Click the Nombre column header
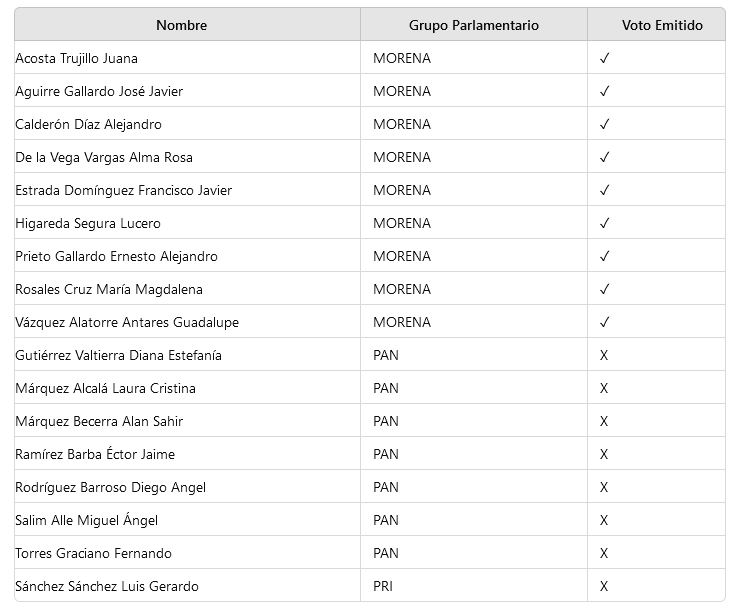This screenshot has height=616, width=732. tap(181, 25)
